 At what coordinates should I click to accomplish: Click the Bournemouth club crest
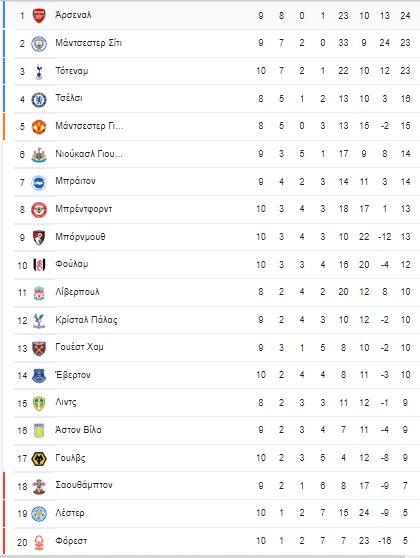coord(39,237)
